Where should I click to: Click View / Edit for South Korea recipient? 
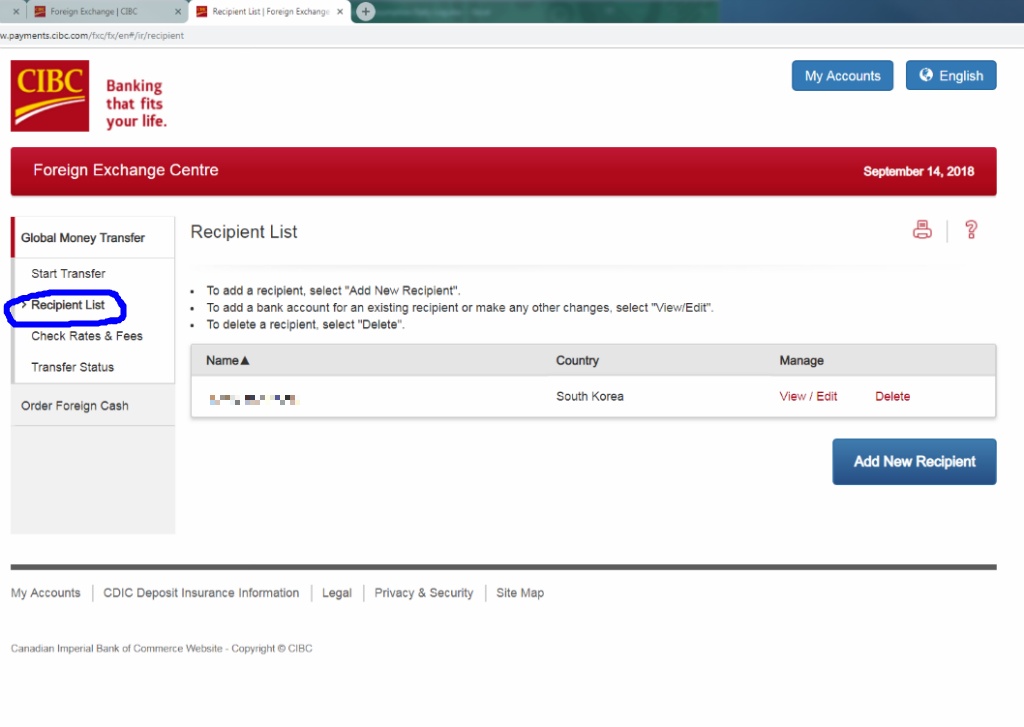(808, 396)
